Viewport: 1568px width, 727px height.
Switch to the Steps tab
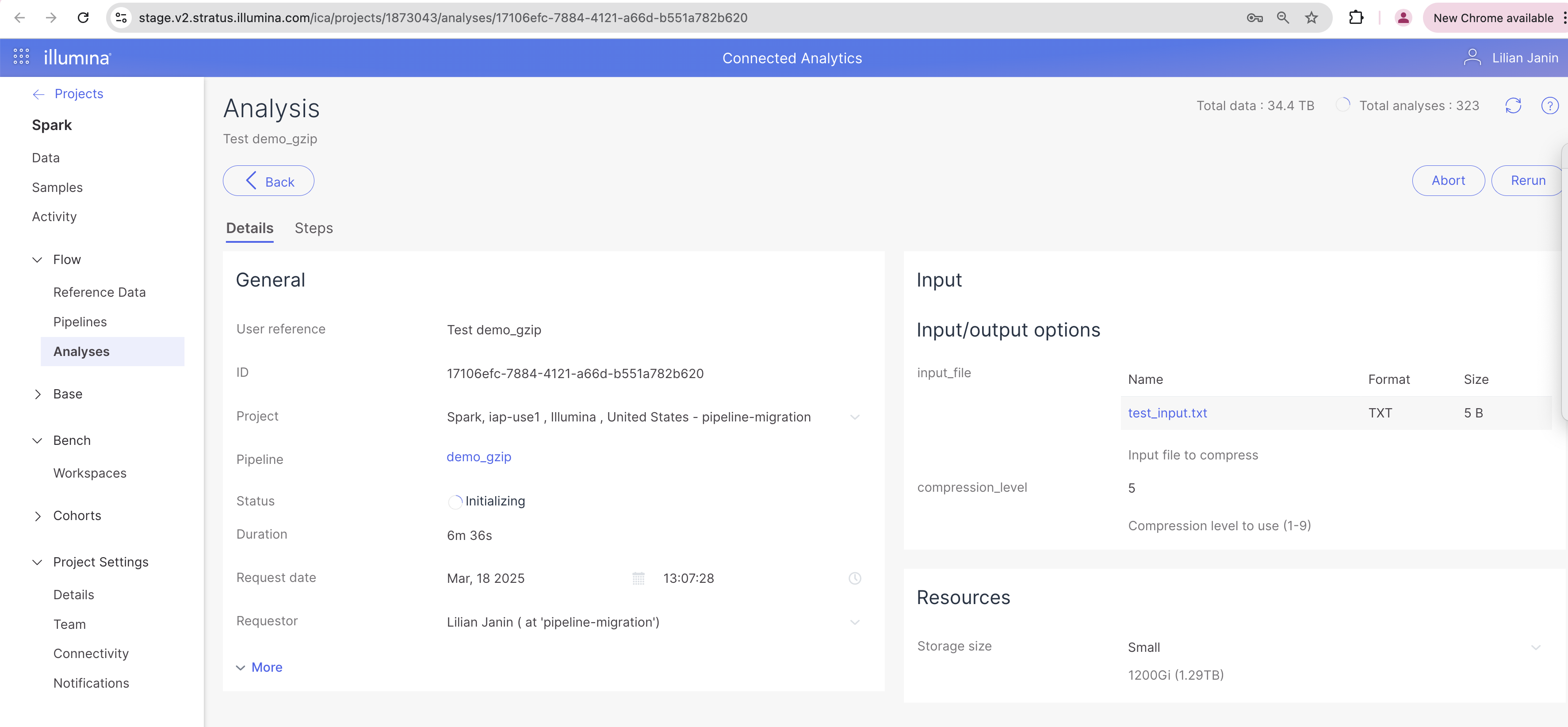point(314,228)
